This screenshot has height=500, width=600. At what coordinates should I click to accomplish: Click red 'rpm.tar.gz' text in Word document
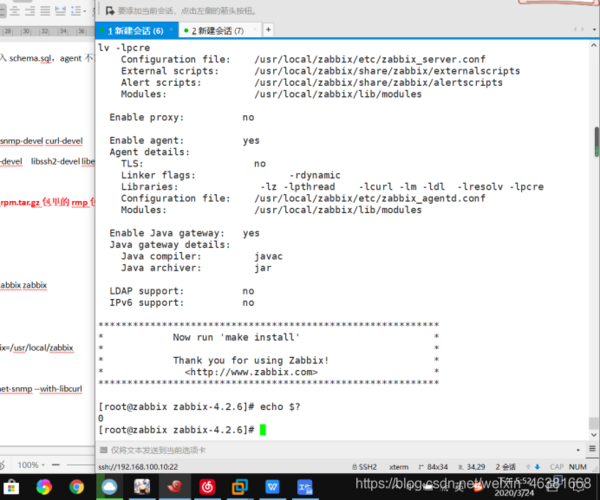coord(20,202)
